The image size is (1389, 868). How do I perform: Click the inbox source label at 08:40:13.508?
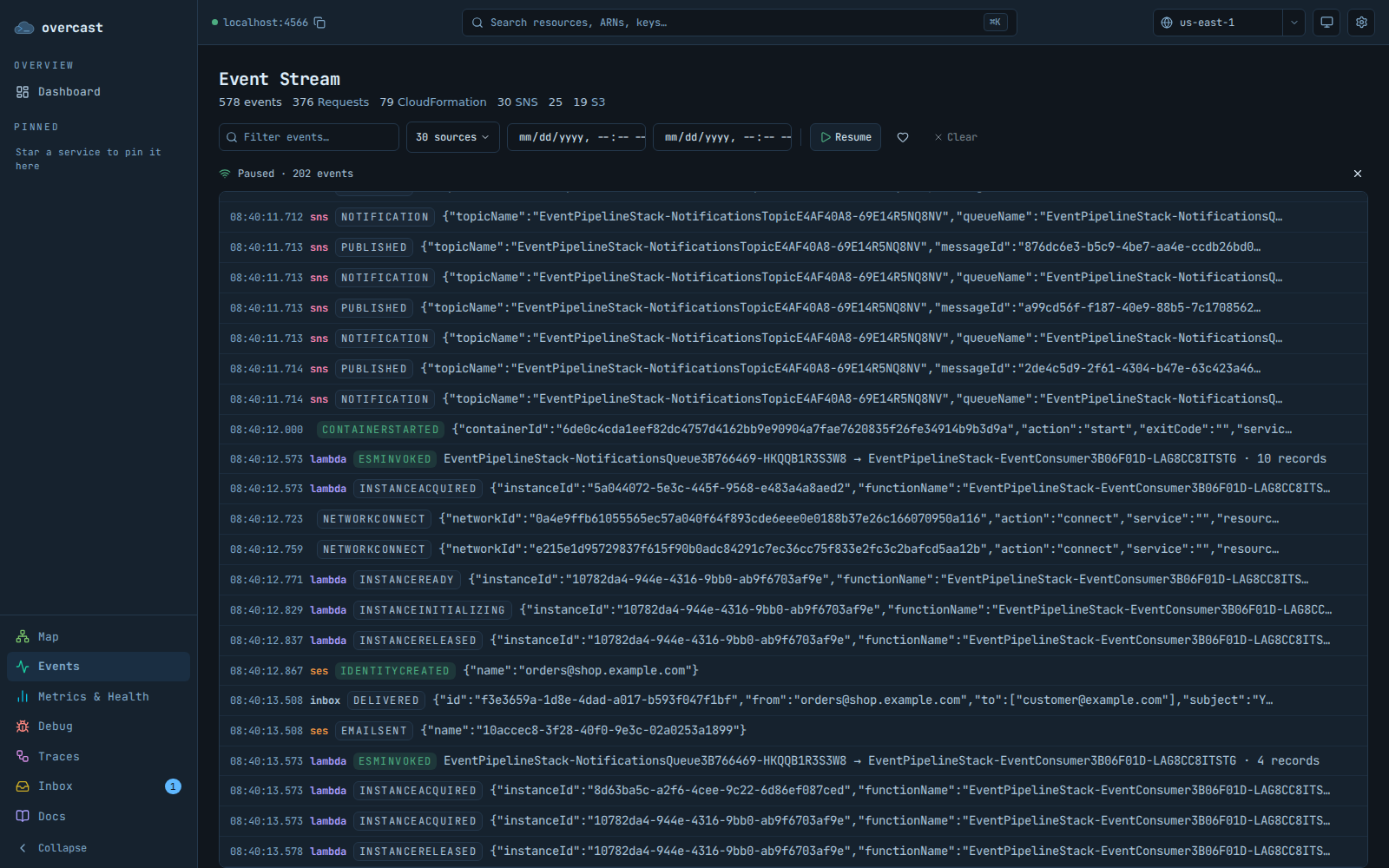[x=325, y=700]
